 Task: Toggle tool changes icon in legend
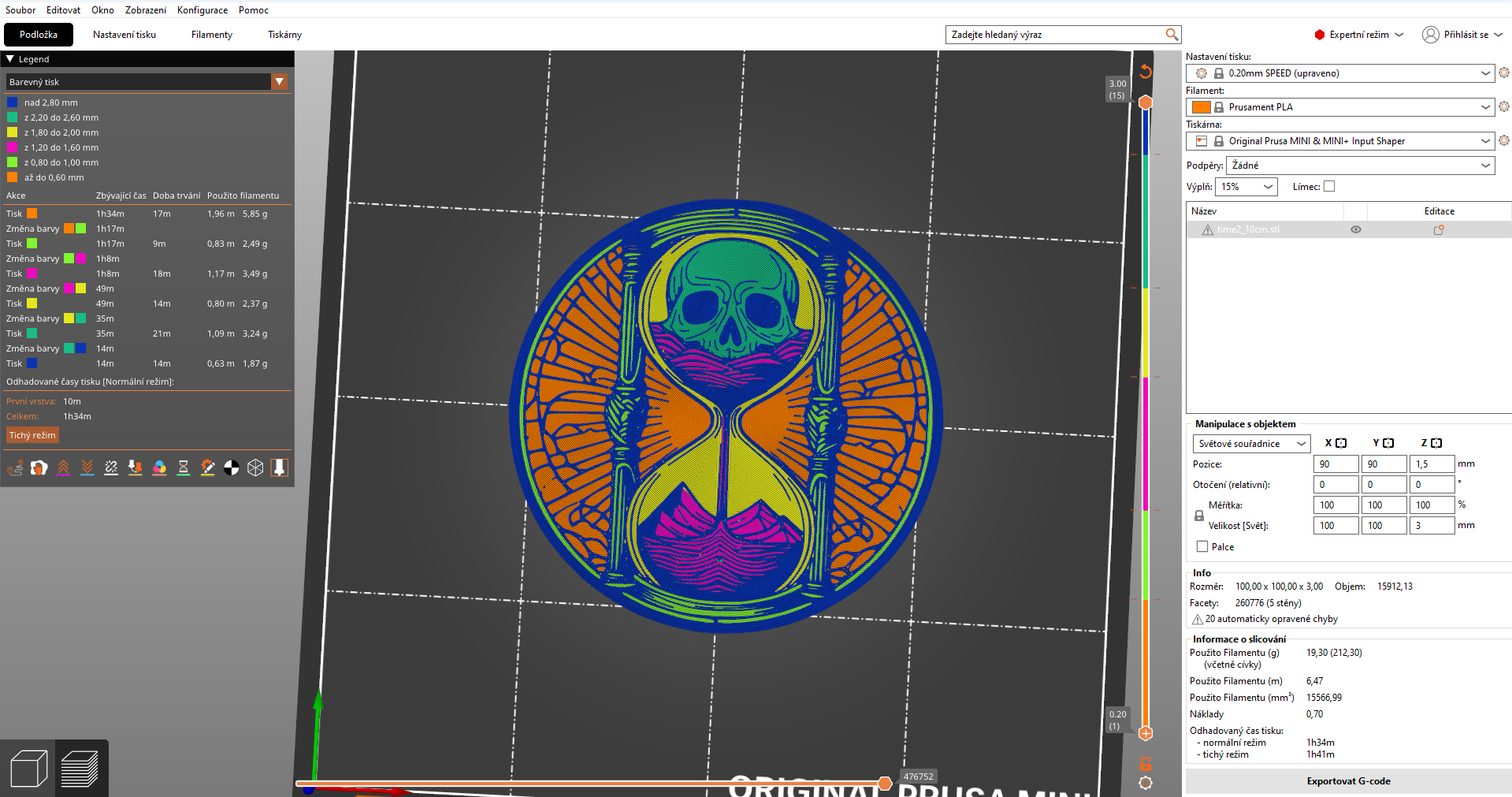pos(136,468)
